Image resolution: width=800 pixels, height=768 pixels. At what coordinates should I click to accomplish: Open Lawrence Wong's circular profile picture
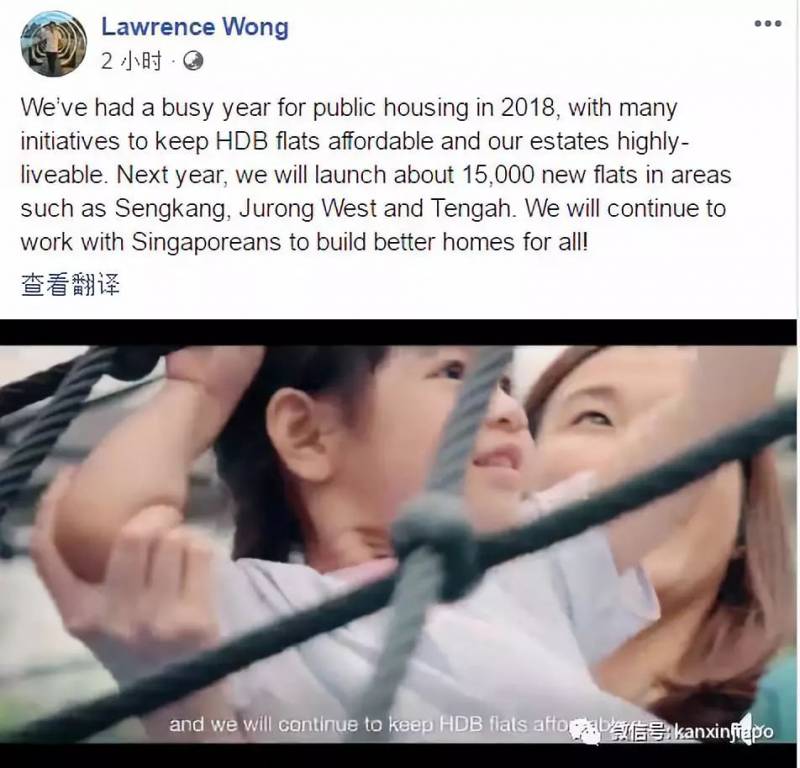[x=54, y=43]
